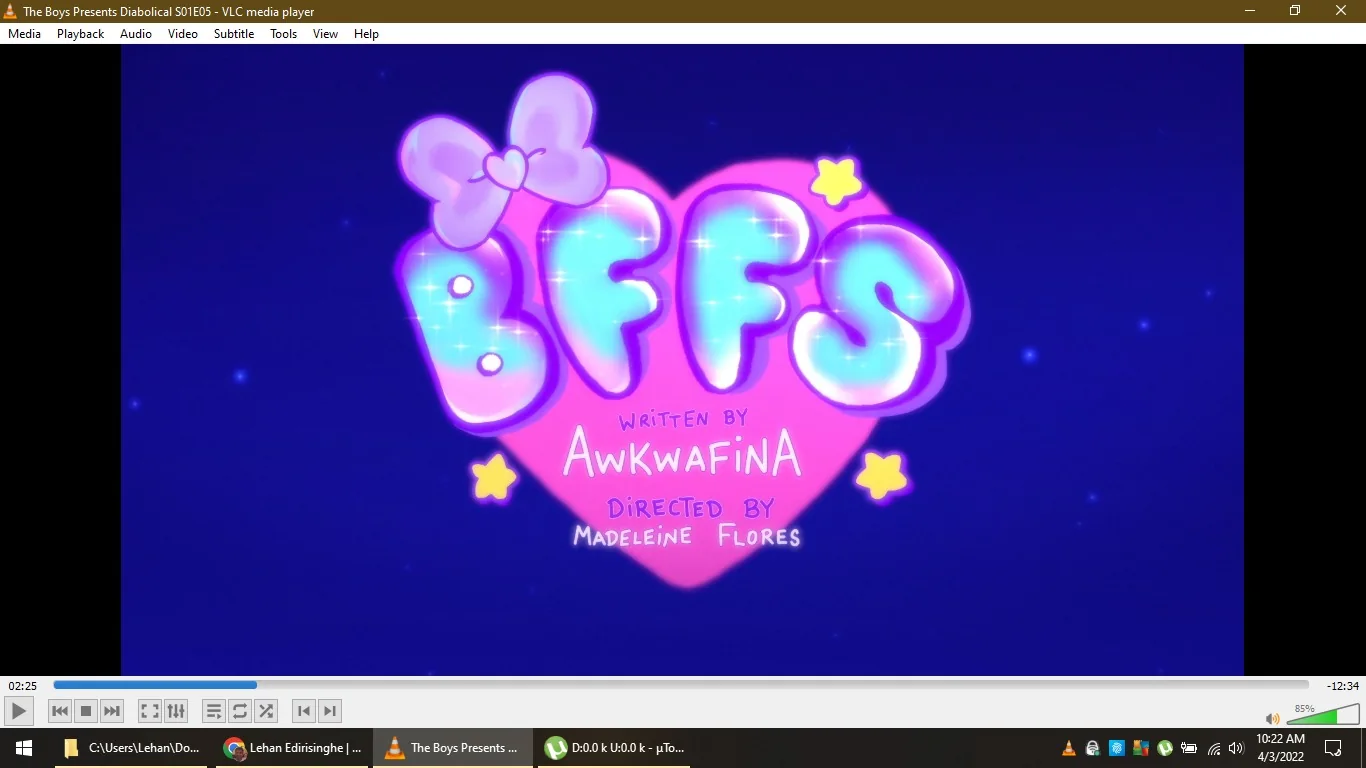Open the Video menu
Viewport: 1366px width, 768px height.
point(183,34)
